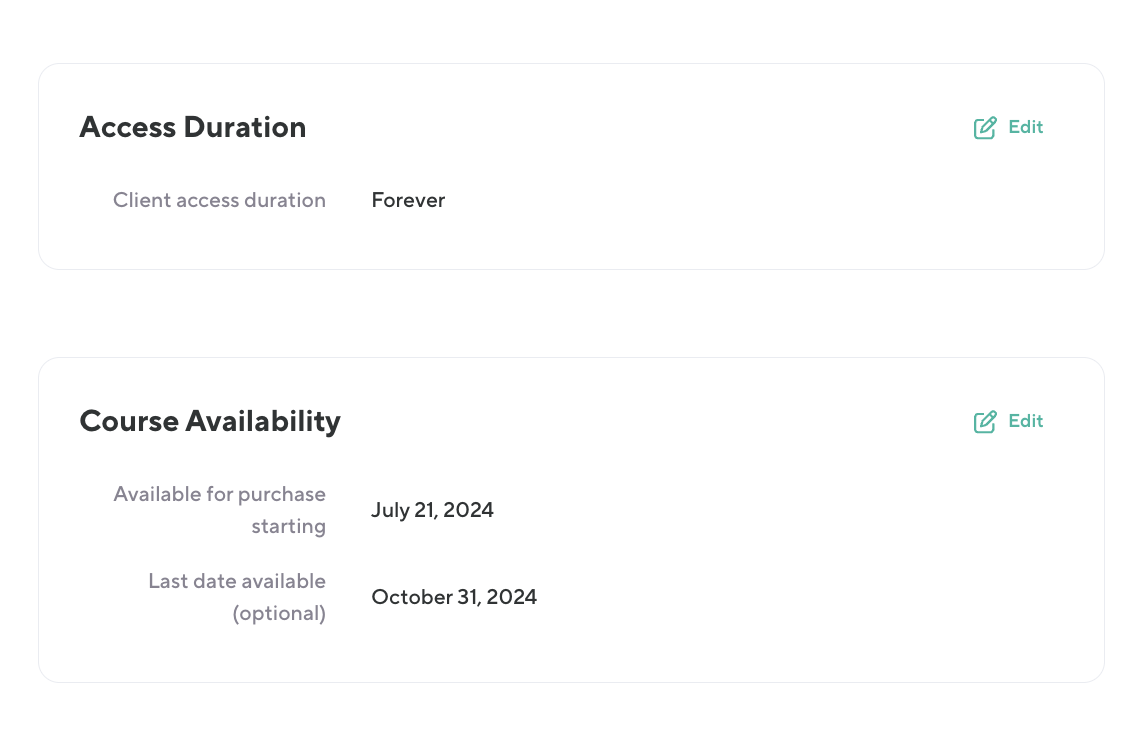
Task: Click the pencil icon in Course Availability
Action: (985, 422)
